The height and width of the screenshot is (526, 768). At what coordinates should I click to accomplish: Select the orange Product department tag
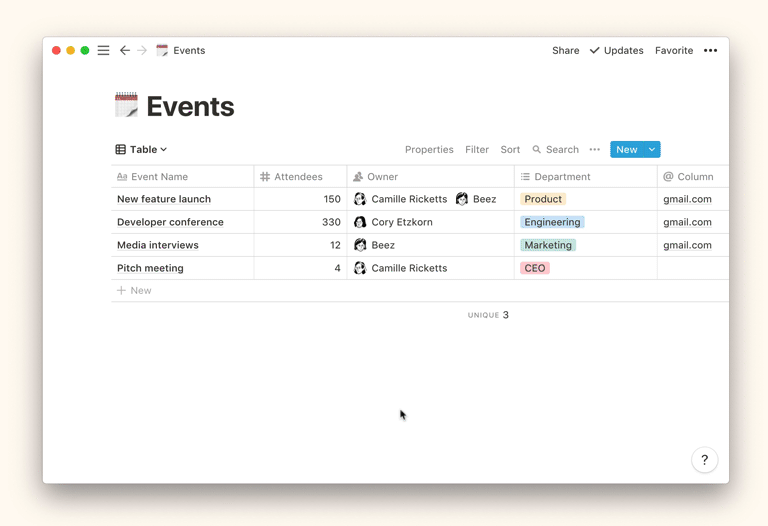tap(543, 199)
